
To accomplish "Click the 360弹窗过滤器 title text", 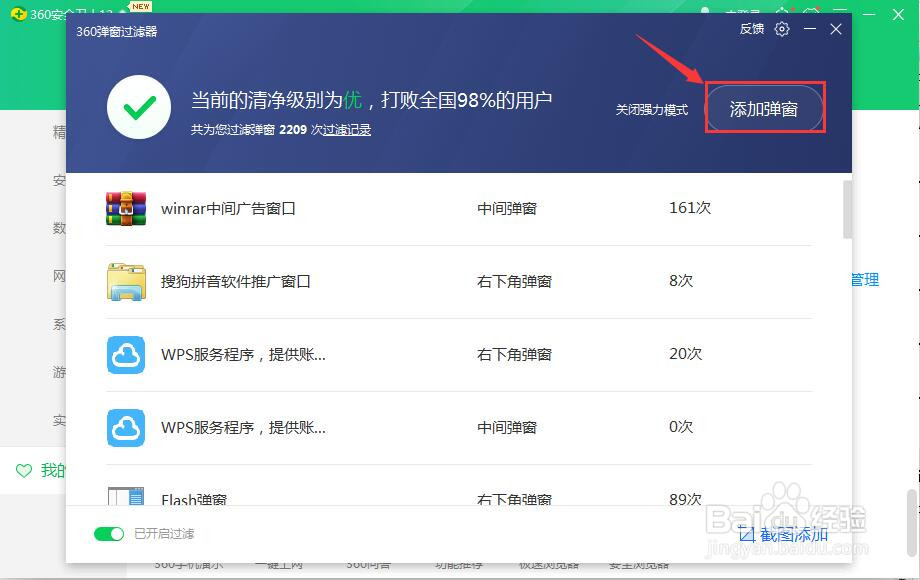I will [117, 32].
